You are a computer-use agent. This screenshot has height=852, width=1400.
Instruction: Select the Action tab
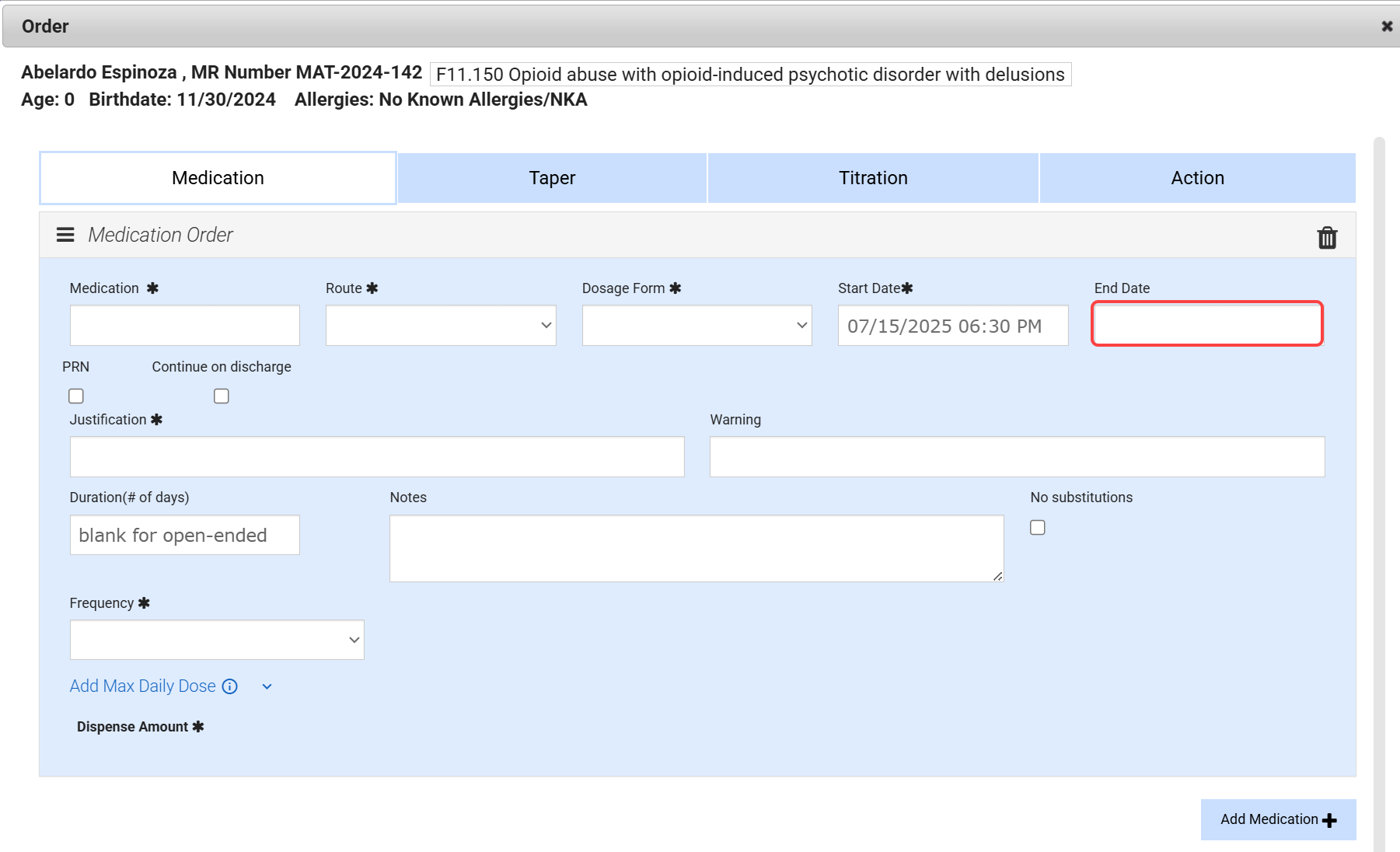tap(1197, 178)
